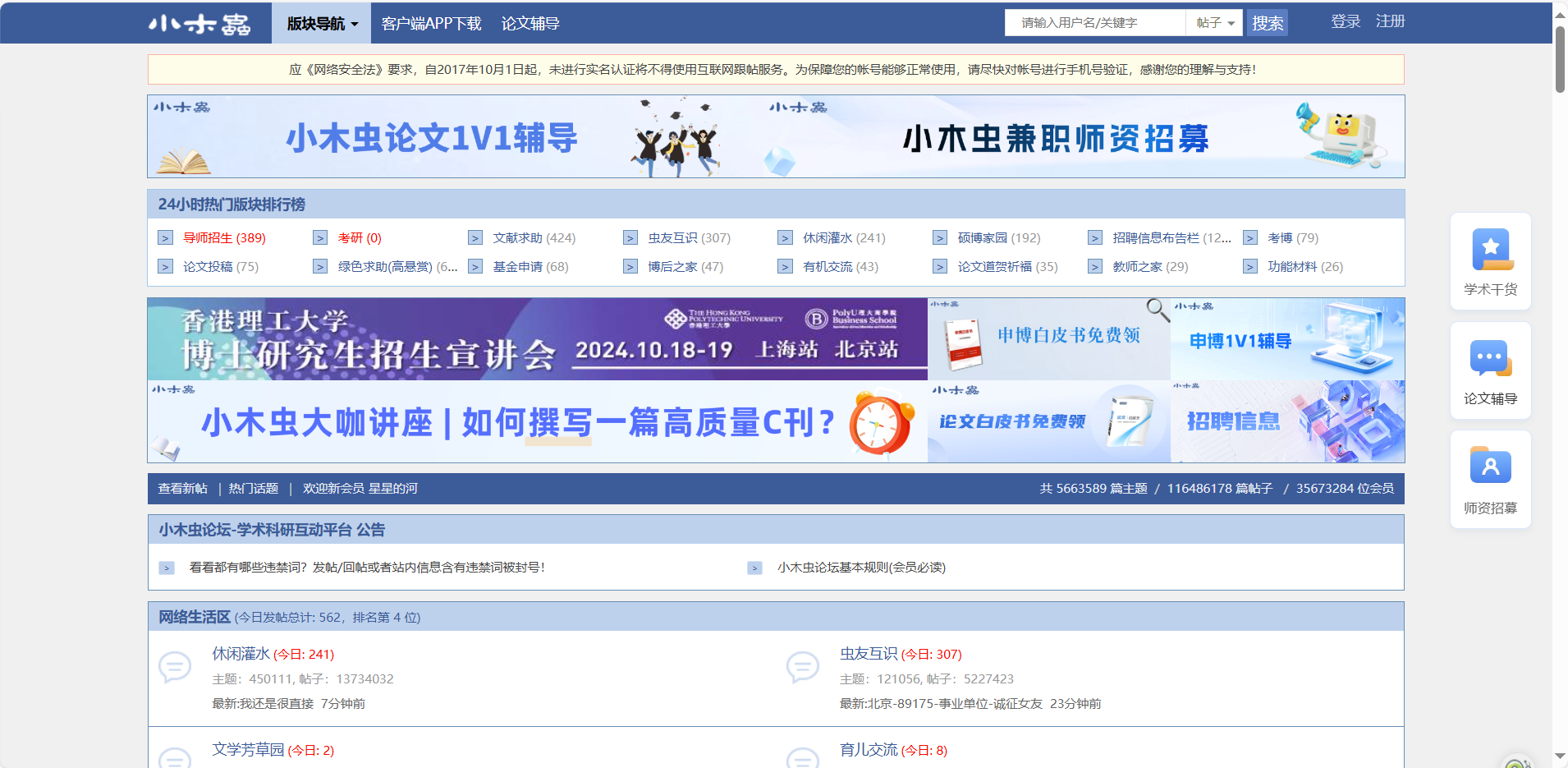1568x768 pixels.
Task: Click arrow icon beside 论文道贺祈福
Action: (x=940, y=267)
